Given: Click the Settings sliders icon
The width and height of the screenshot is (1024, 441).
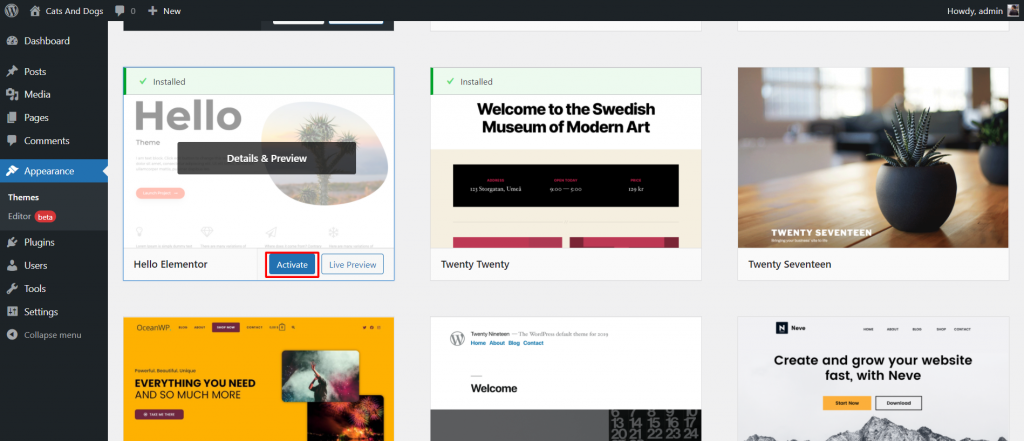Looking at the screenshot, I should click(x=12, y=312).
